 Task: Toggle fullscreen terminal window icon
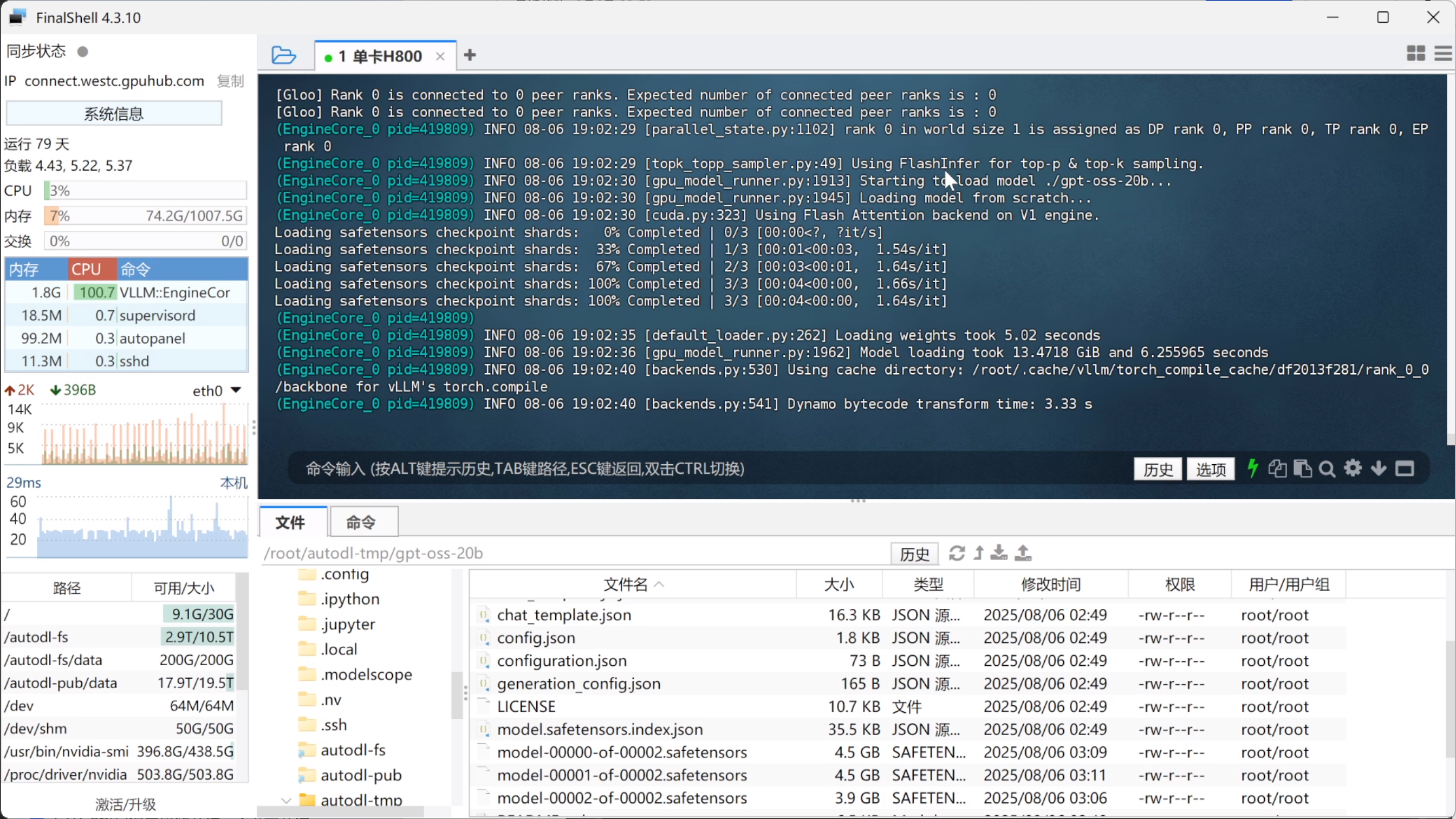coord(1405,469)
